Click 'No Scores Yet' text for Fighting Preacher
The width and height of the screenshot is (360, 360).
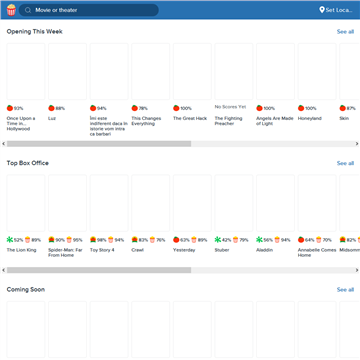pyautogui.click(x=230, y=107)
